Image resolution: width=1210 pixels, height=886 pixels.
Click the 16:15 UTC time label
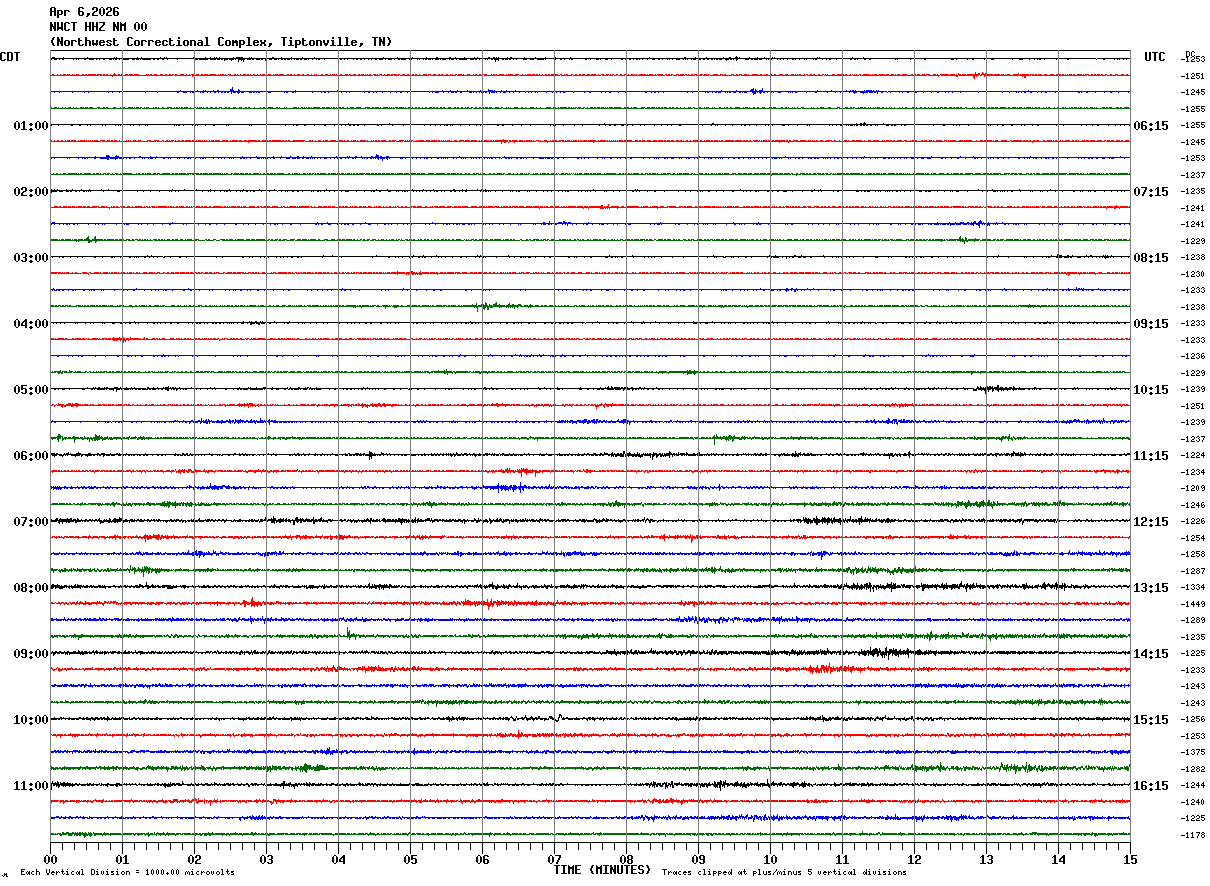1150,786
